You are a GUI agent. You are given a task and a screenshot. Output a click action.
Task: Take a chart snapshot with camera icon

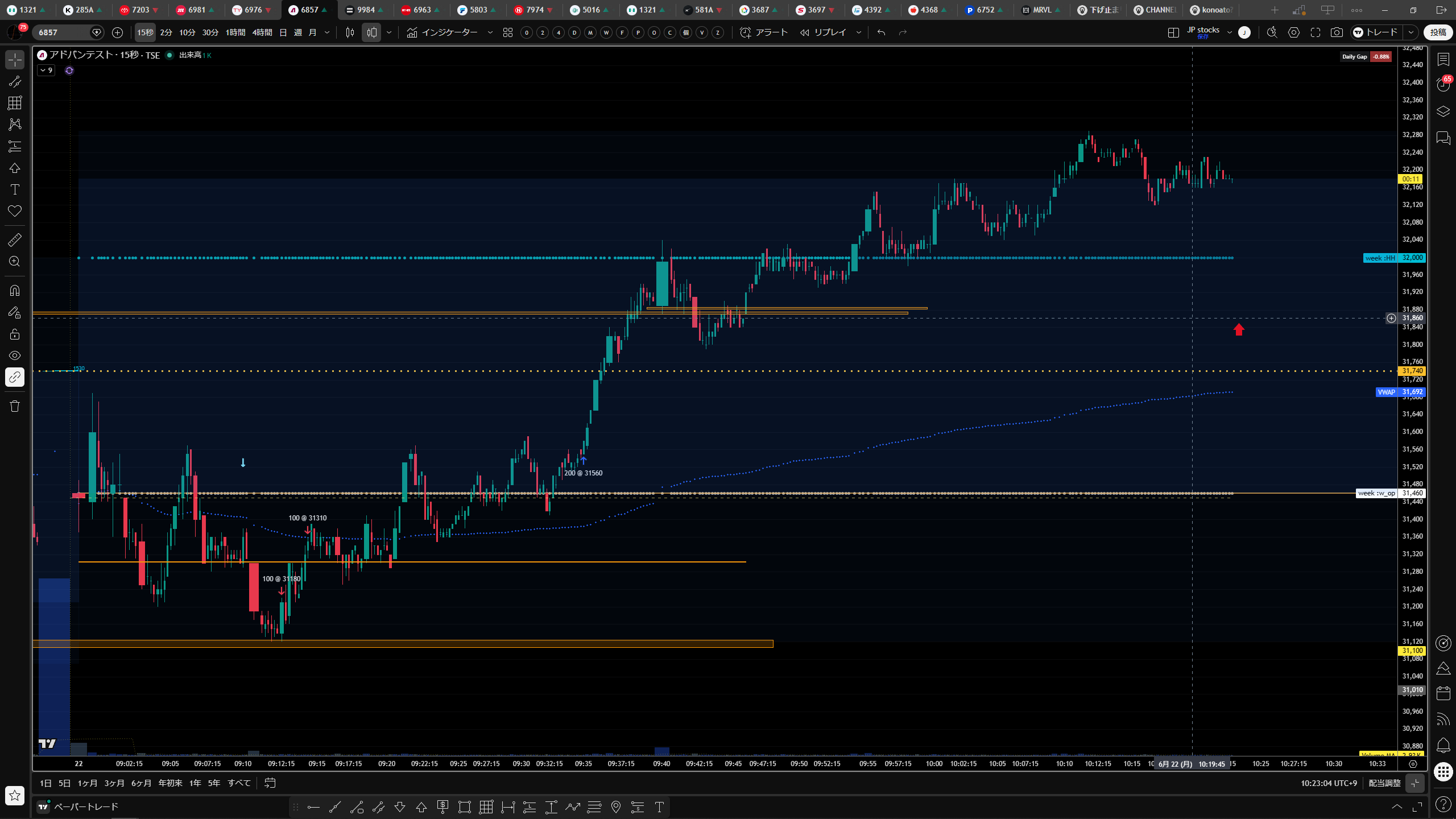tap(1337, 32)
